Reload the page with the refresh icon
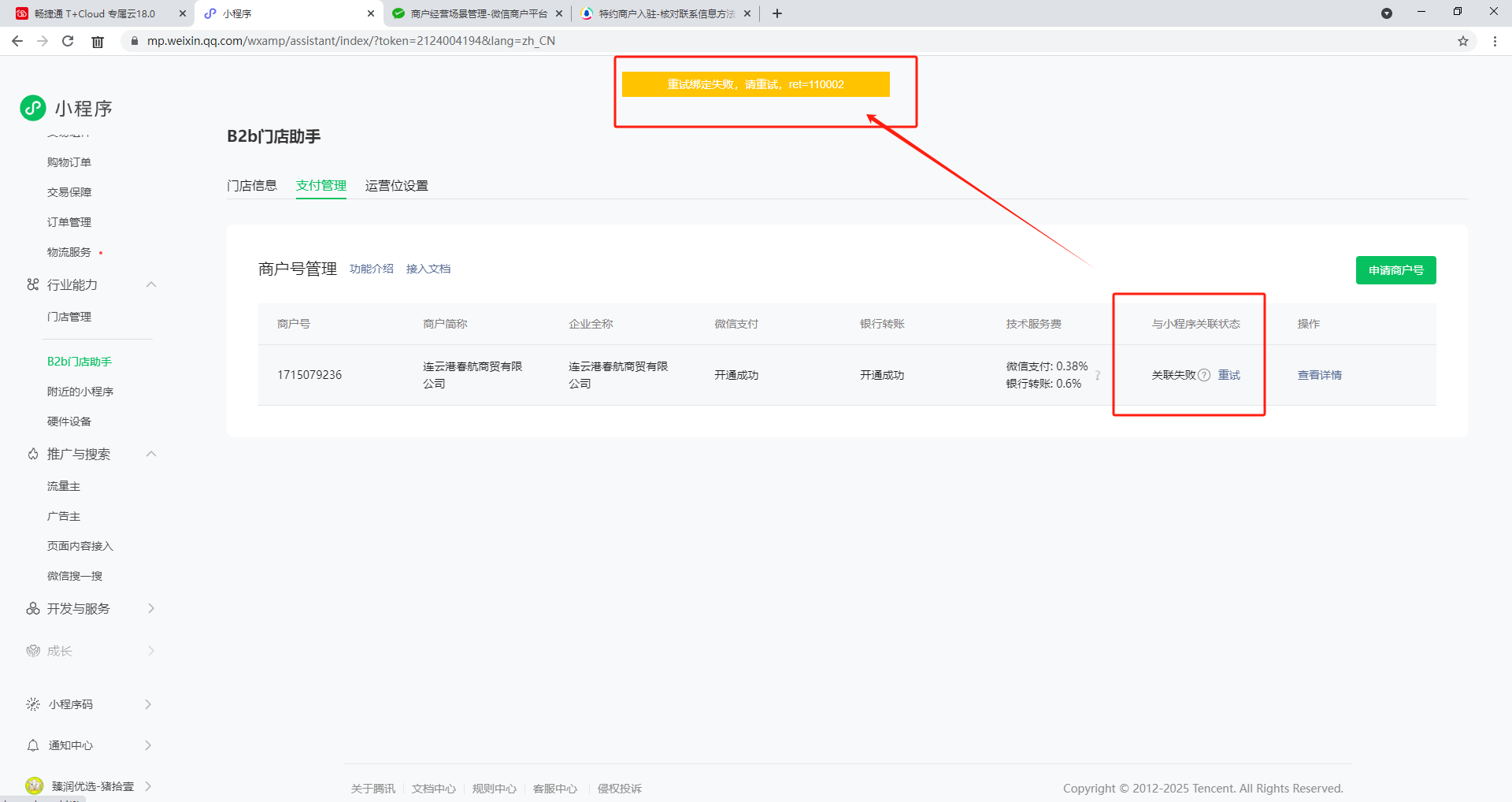Screen dimensions: 1512x802 (x=68, y=41)
